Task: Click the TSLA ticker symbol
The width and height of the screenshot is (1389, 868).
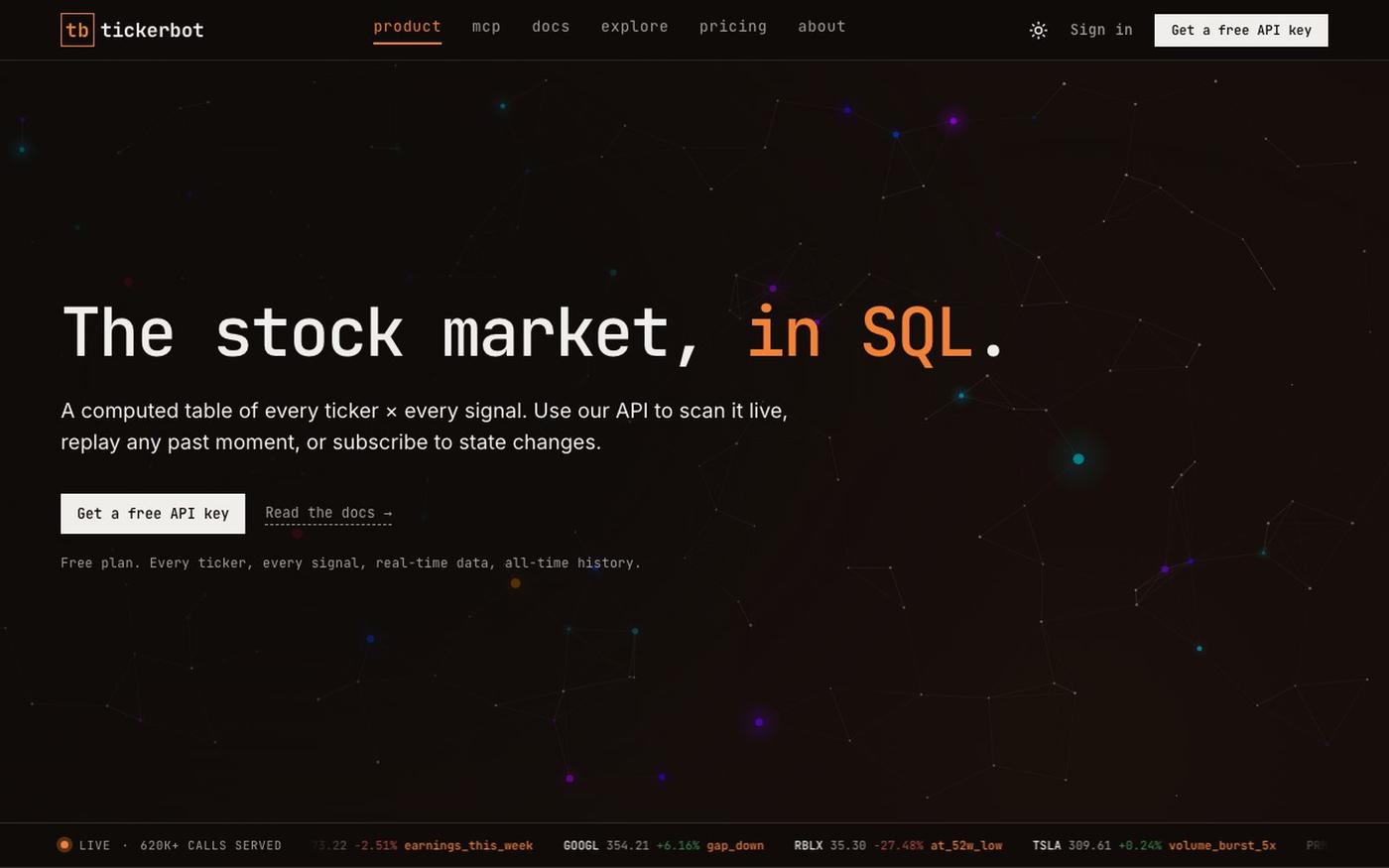Action: tap(1047, 845)
